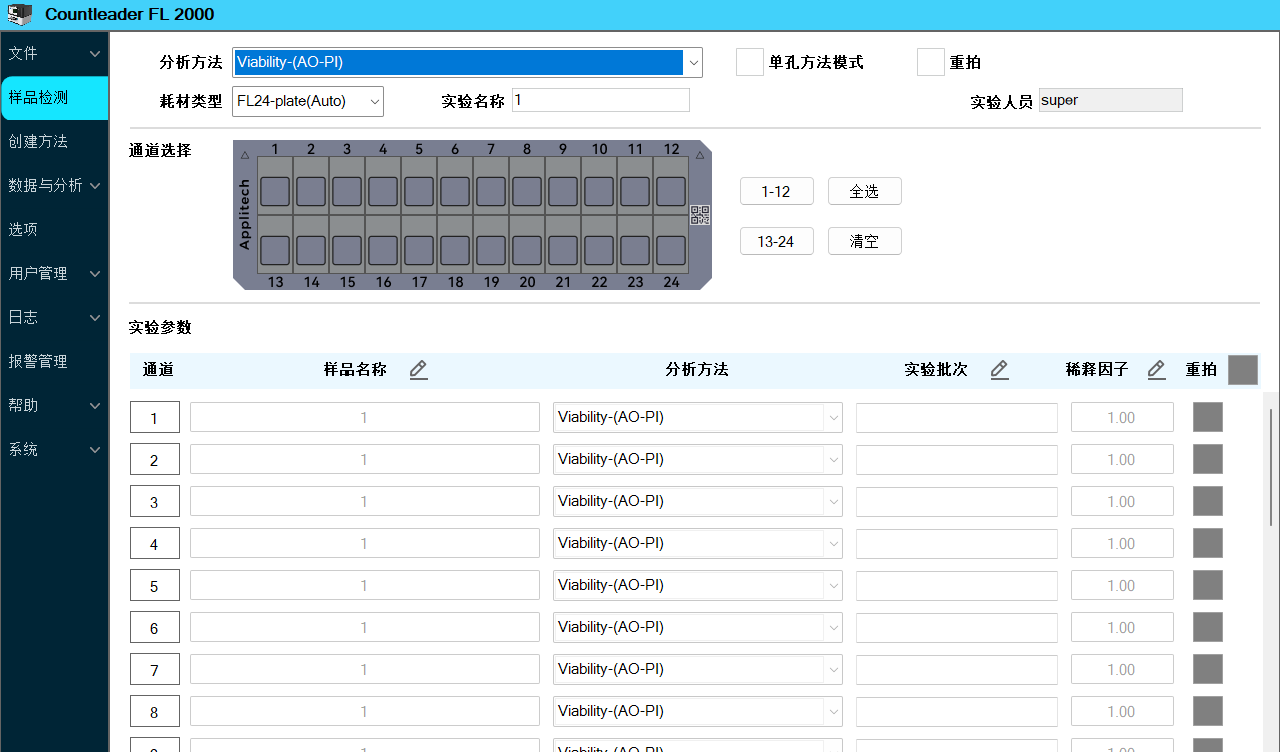
Task: Click the 实验名称 input field
Action: point(601,100)
